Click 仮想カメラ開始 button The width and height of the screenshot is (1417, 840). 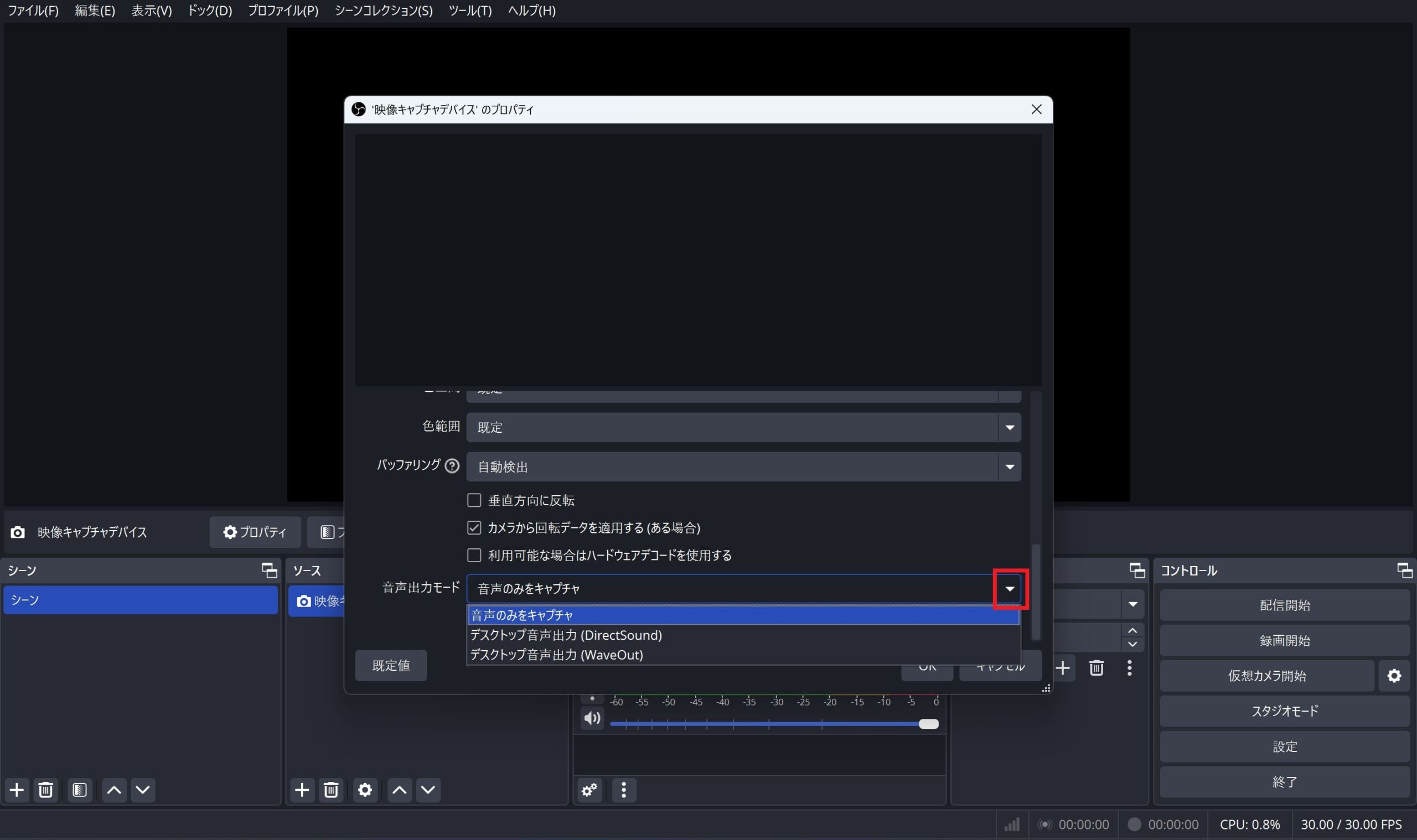tap(1267, 675)
